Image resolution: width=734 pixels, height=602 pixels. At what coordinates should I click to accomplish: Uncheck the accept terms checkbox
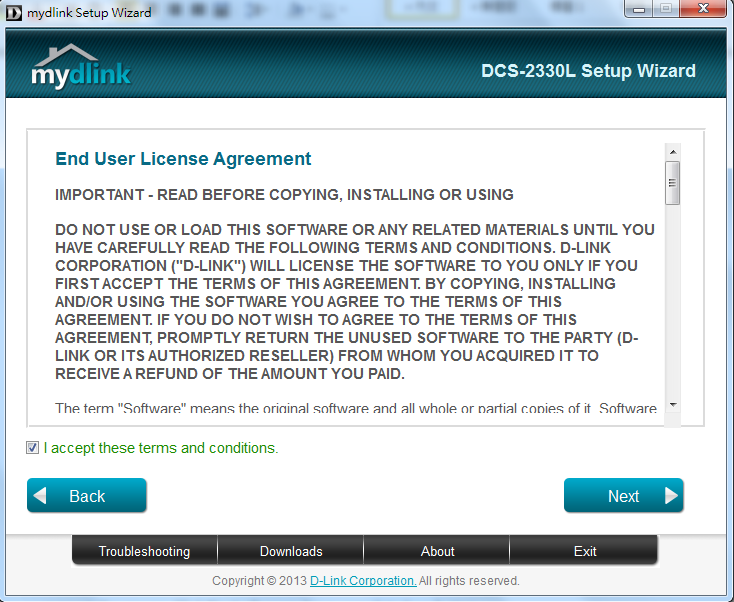click(33, 448)
